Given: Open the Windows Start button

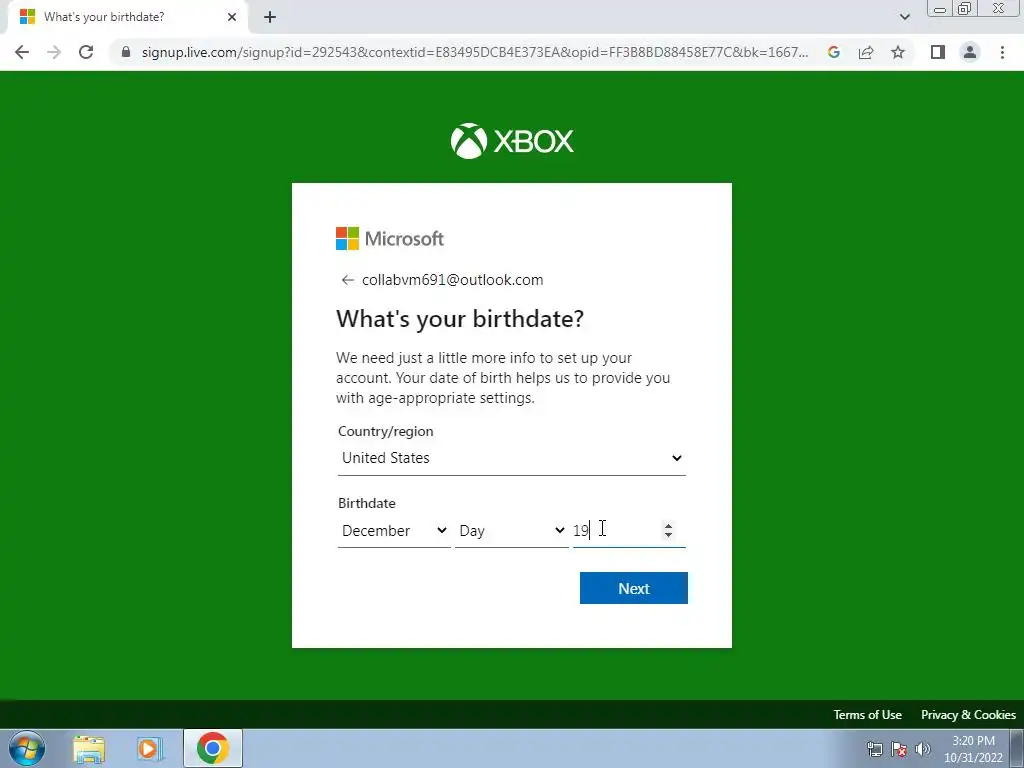Looking at the screenshot, I should pos(27,748).
